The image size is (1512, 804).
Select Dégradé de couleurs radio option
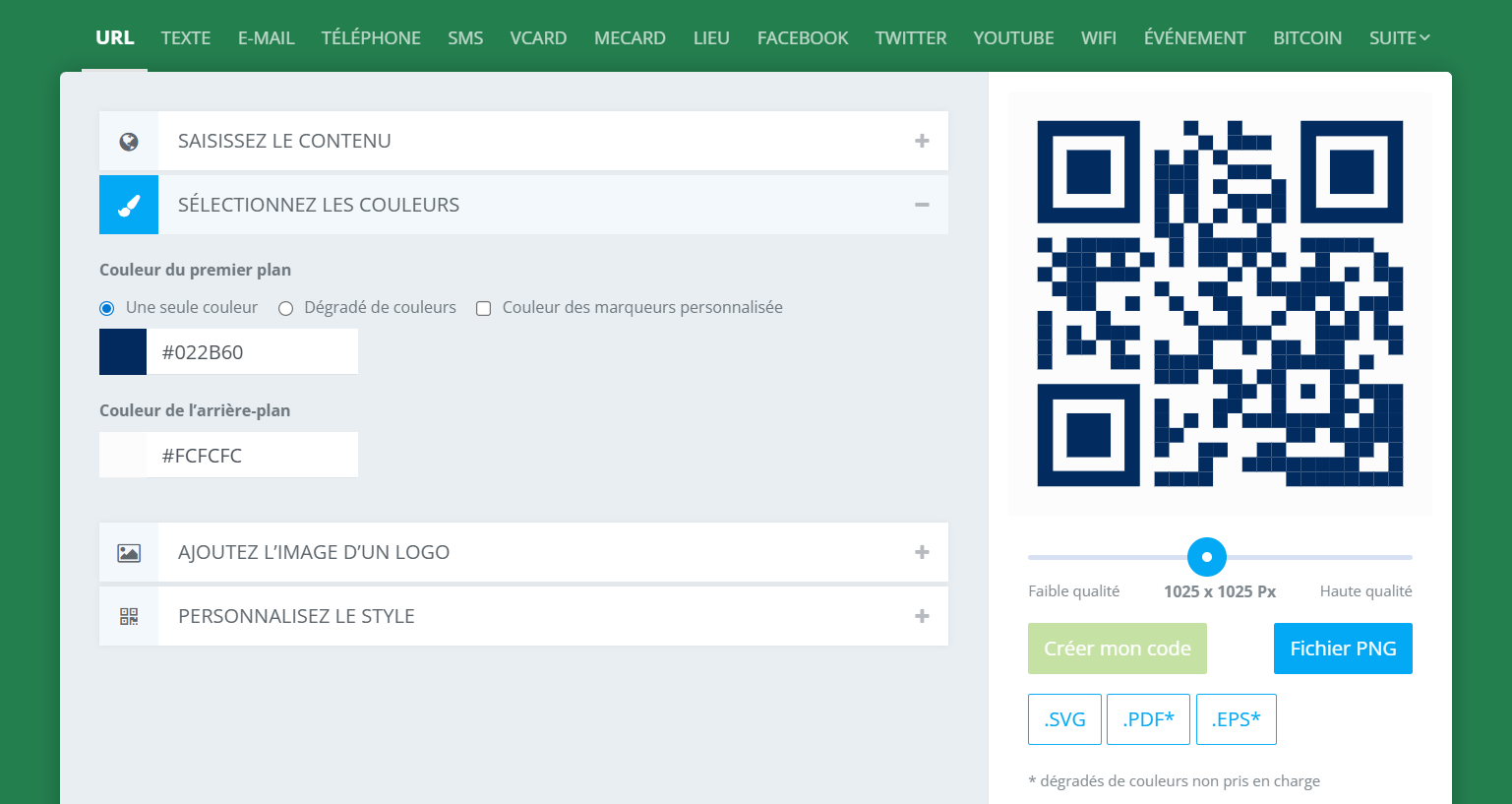click(x=286, y=308)
